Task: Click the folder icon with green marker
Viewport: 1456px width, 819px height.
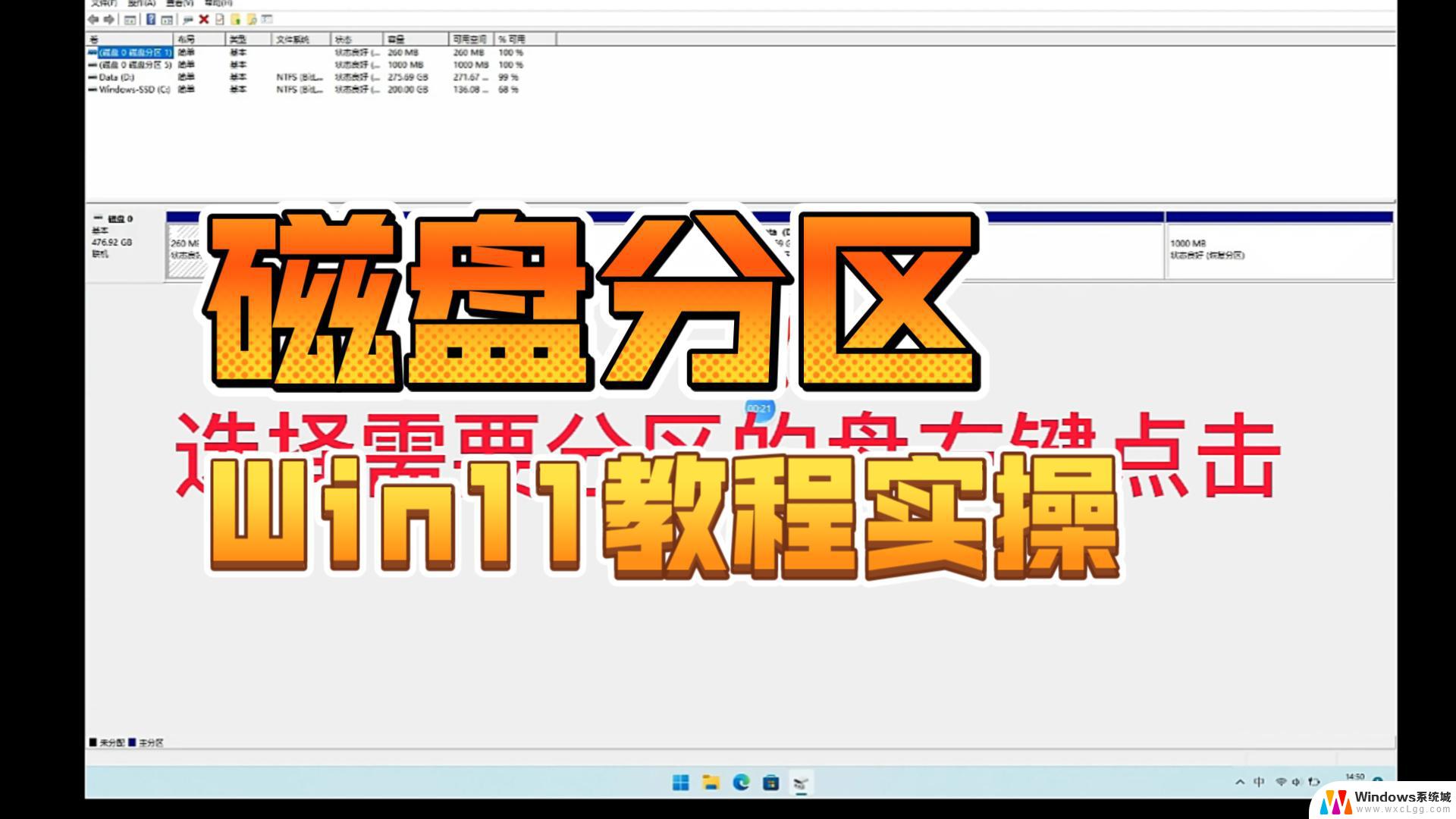Action: pyautogui.click(x=236, y=20)
